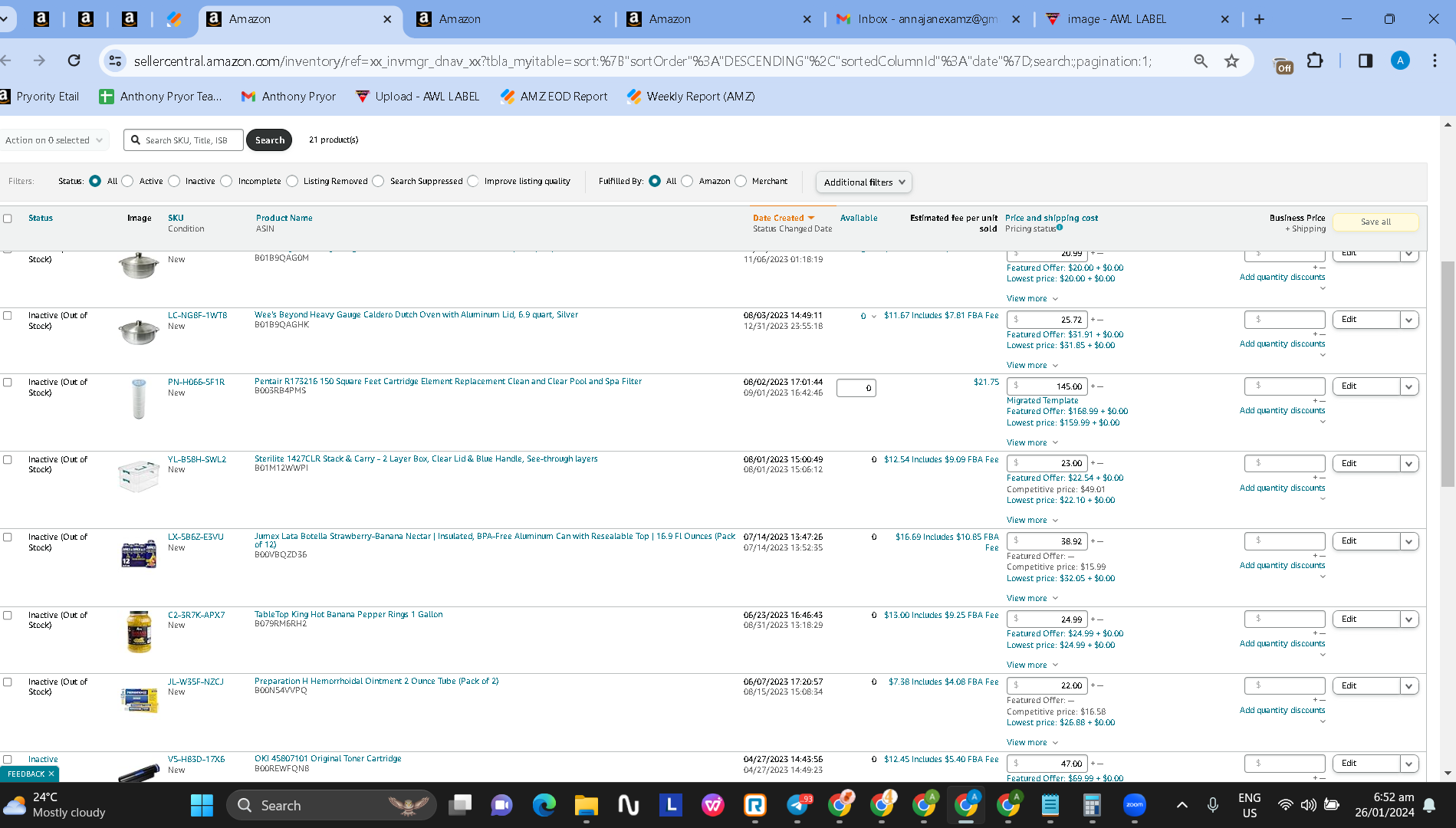Open Edit dropdown arrow for Pentair row
1456x828 pixels.
coord(1409,386)
